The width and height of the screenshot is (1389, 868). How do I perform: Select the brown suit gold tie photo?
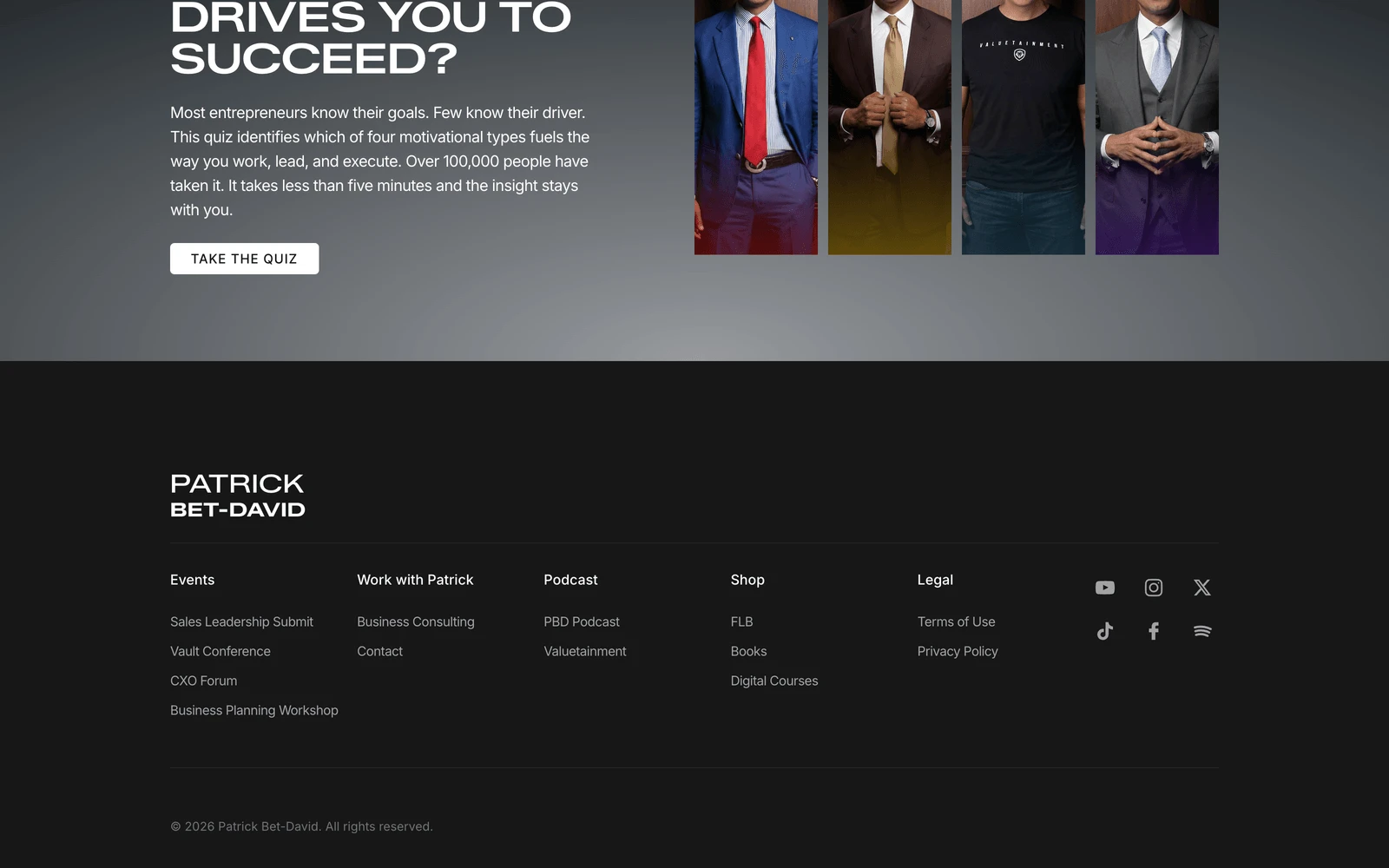point(889,127)
